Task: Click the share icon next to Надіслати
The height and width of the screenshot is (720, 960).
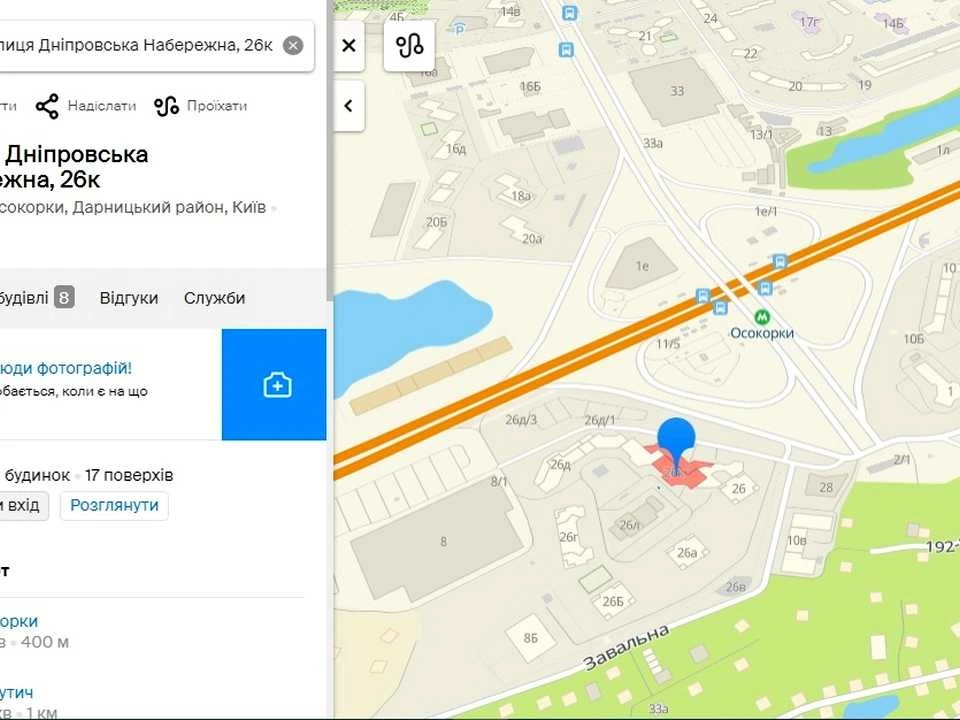Action: point(47,106)
